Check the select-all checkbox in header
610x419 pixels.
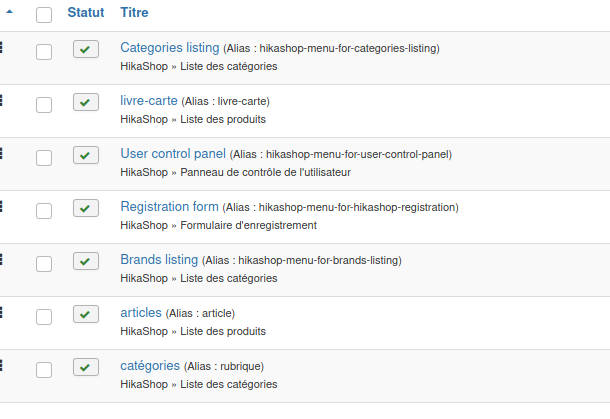click(x=44, y=15)
